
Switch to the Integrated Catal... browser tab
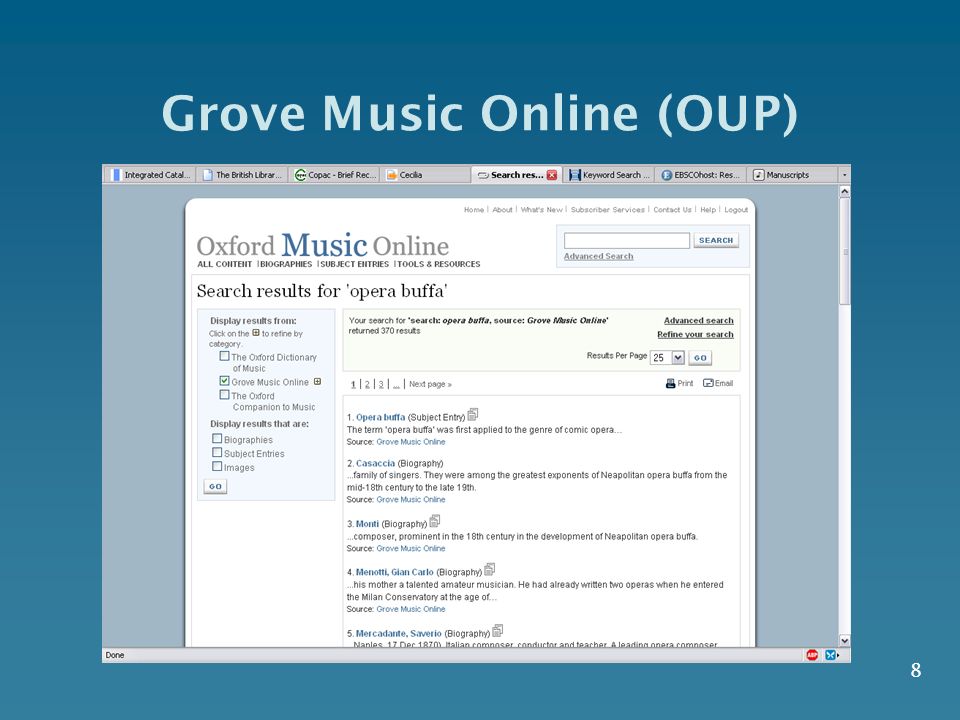pyautogui.click(x=150, y=175)
